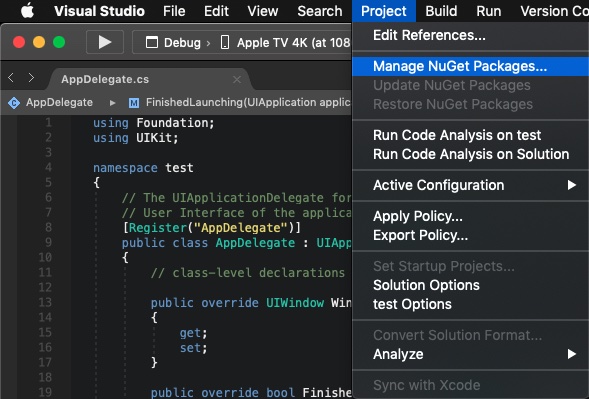The height and width of the screenshot is (399, 589).
Task: Click the AppDelegate class icon in breadcrumb
Action: [14, 103]
